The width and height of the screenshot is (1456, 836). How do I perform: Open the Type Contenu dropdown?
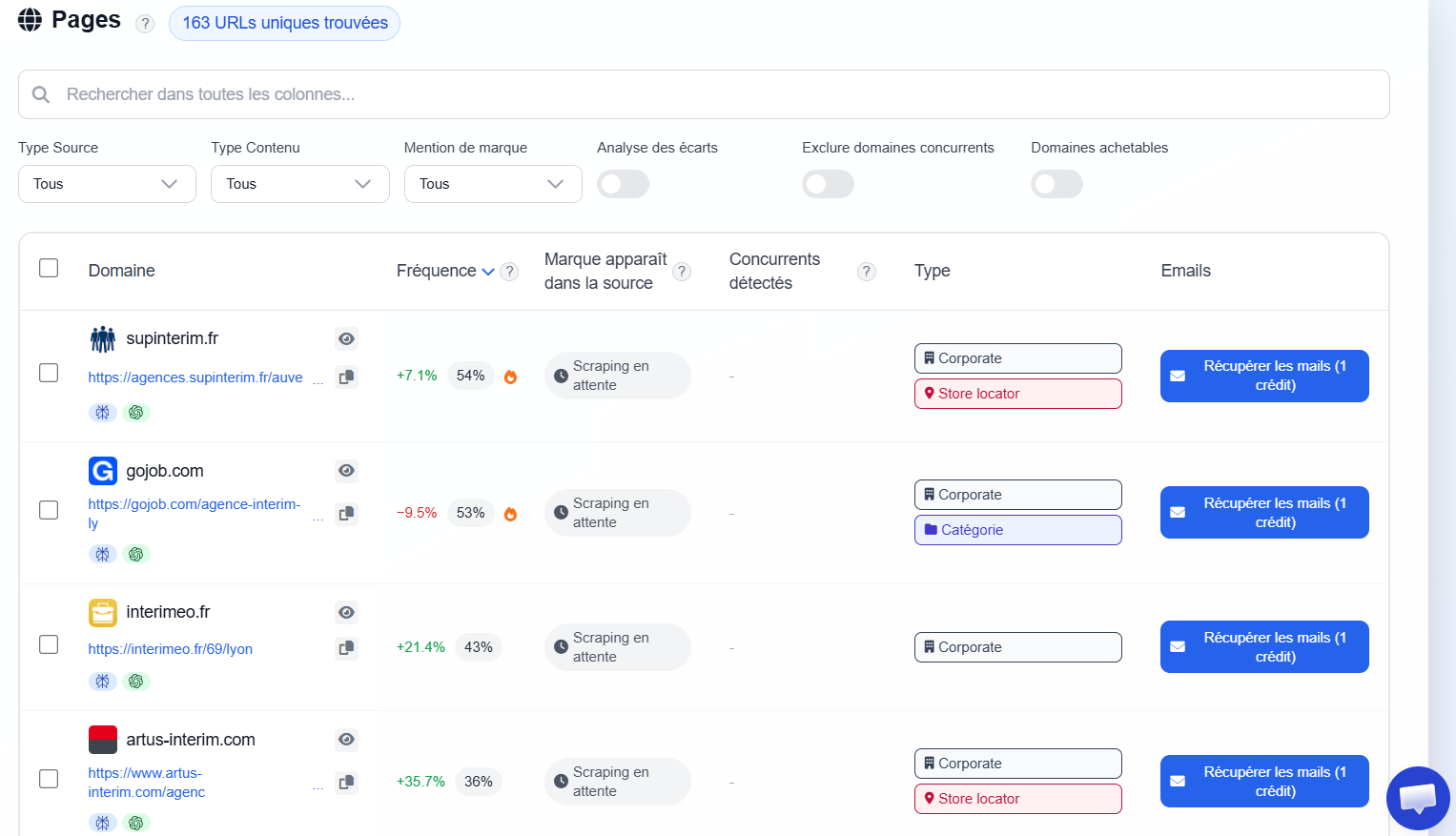click(300, 184)
